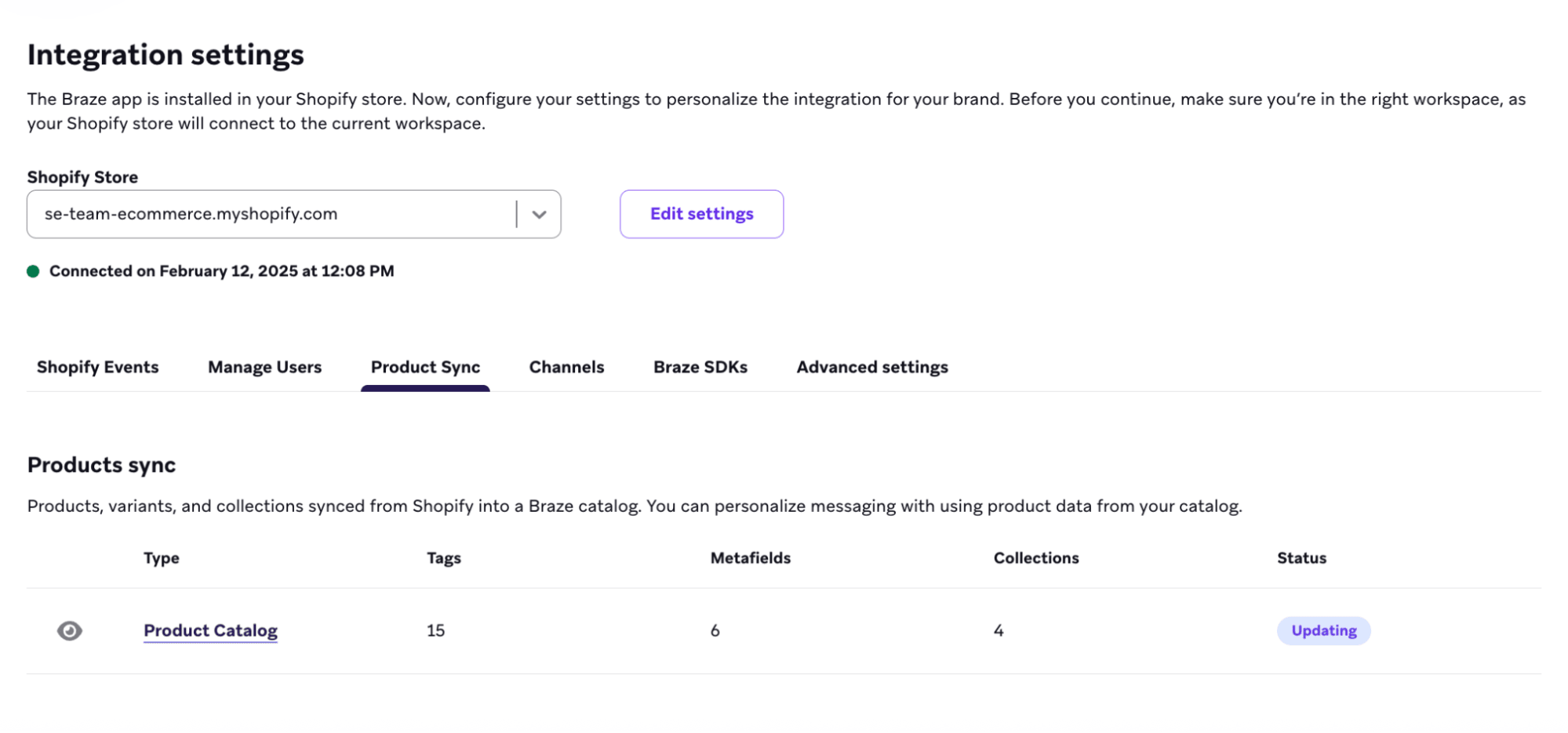Click the green connected status dot
This screenshot has width=1568, height=733.
(33, 271)
